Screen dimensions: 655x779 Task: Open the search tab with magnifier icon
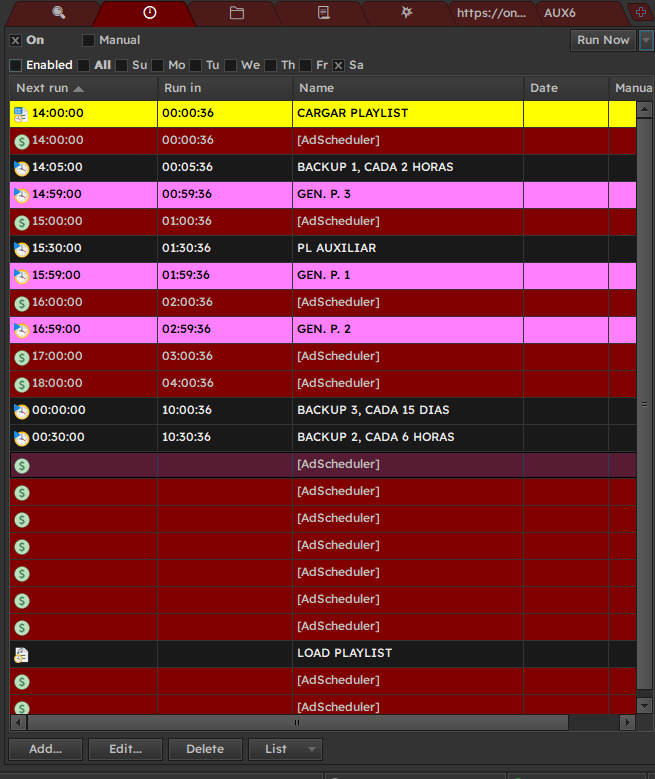[x=58, y=13]
